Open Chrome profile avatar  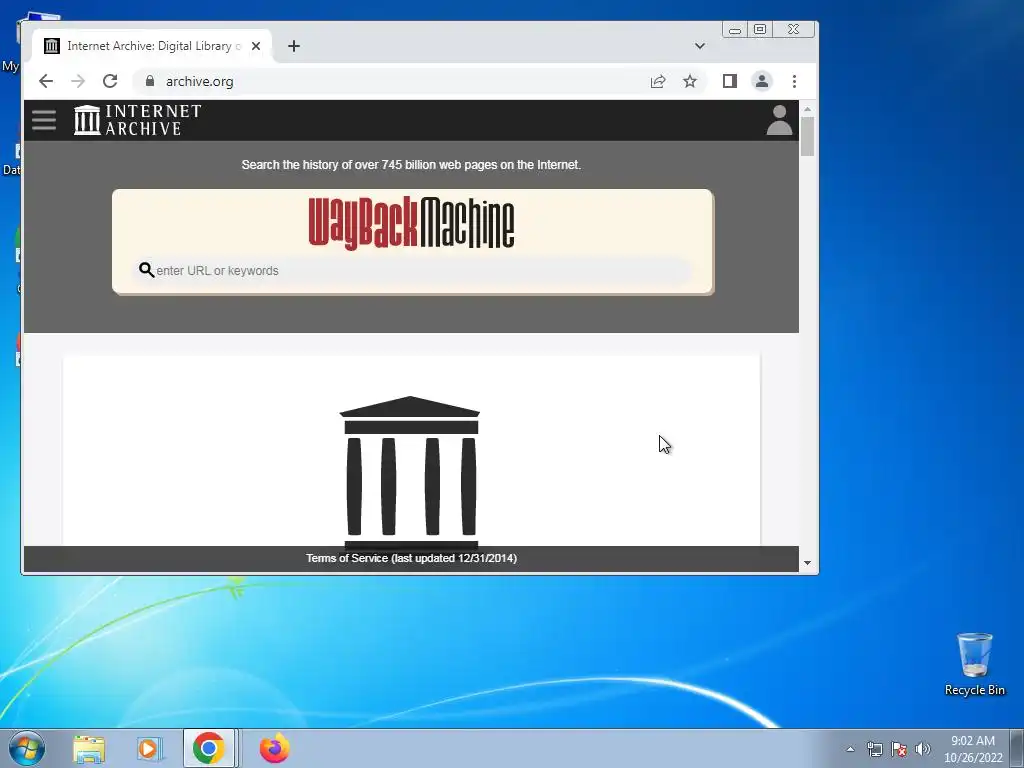point(761,81)
